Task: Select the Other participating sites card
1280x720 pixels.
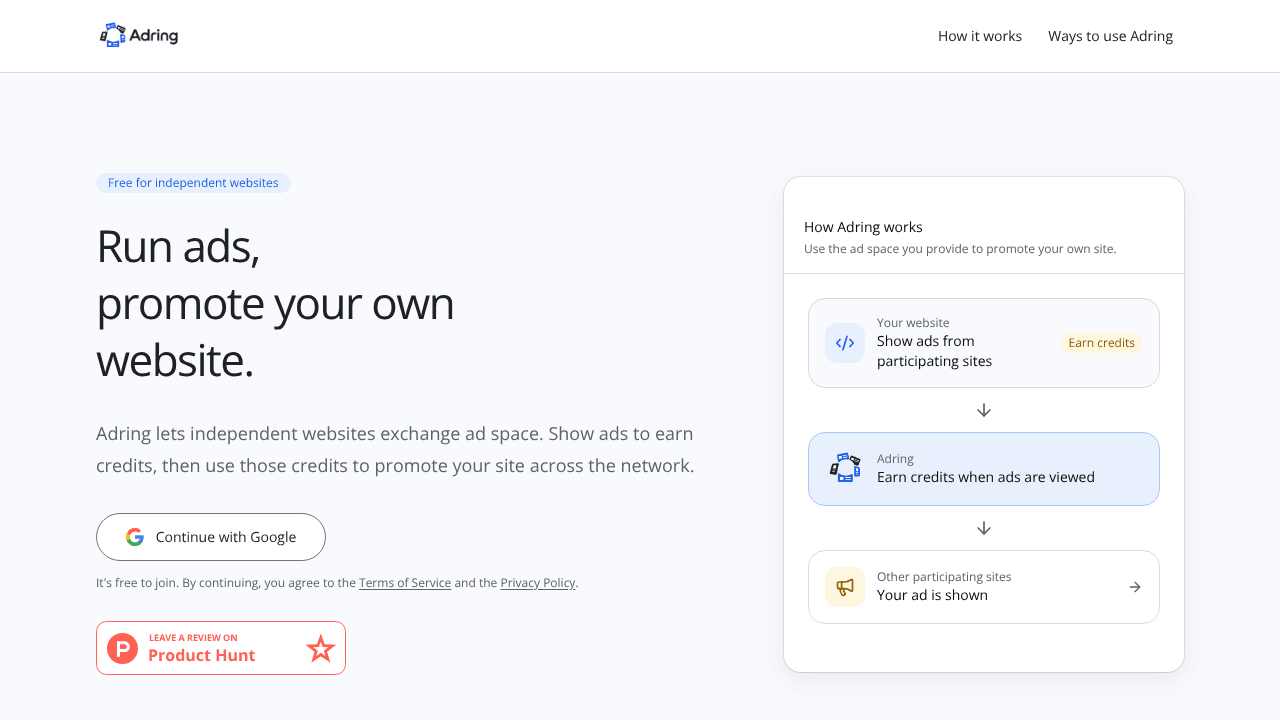Action: coord(984,587)
